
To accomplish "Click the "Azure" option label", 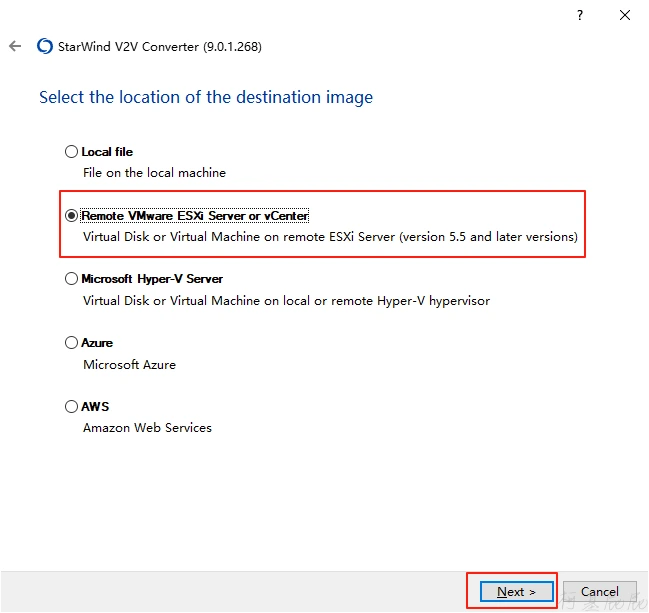I will point(97,343).
